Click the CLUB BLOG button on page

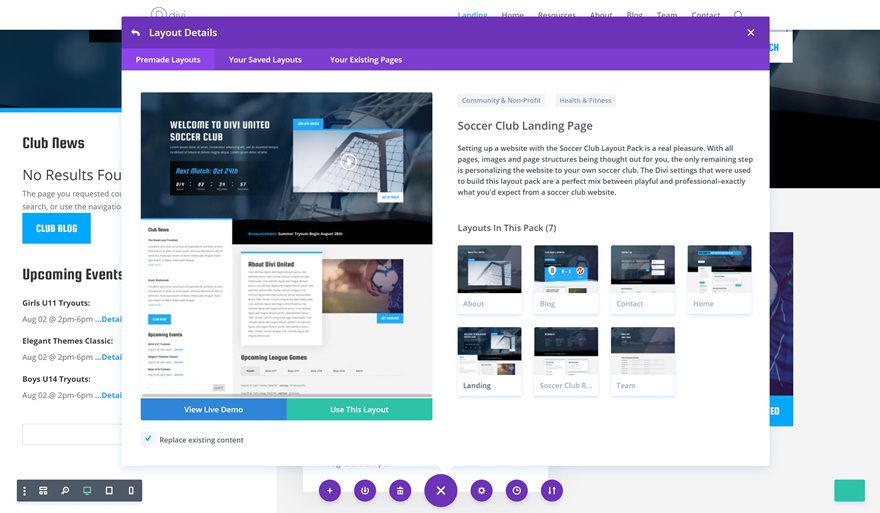[57, 228]
